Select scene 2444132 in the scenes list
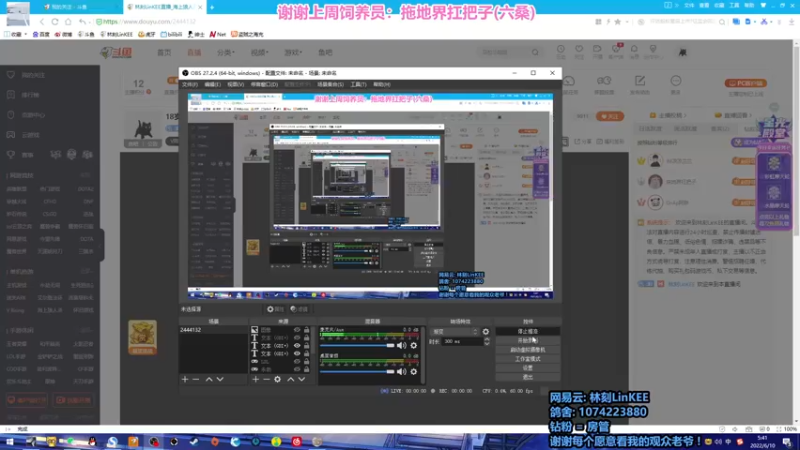800x450 pixels. click(x=213, y=330)
